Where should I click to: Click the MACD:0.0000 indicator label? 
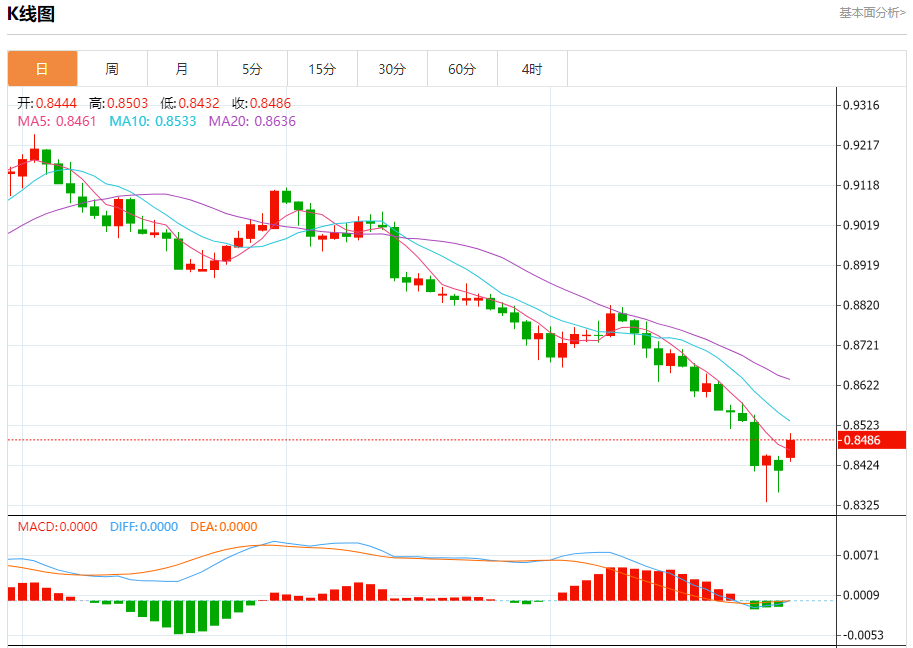[x=58, y=526]
